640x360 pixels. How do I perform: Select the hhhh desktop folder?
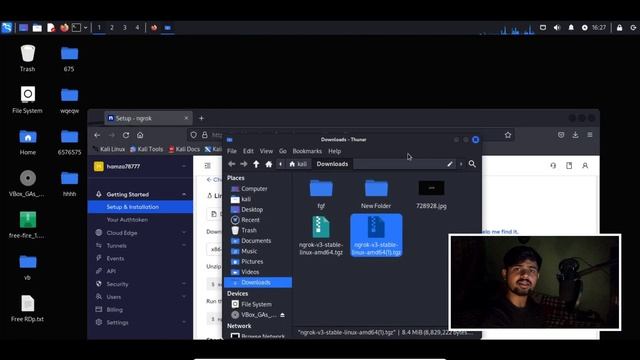click(x=69, y=184)
